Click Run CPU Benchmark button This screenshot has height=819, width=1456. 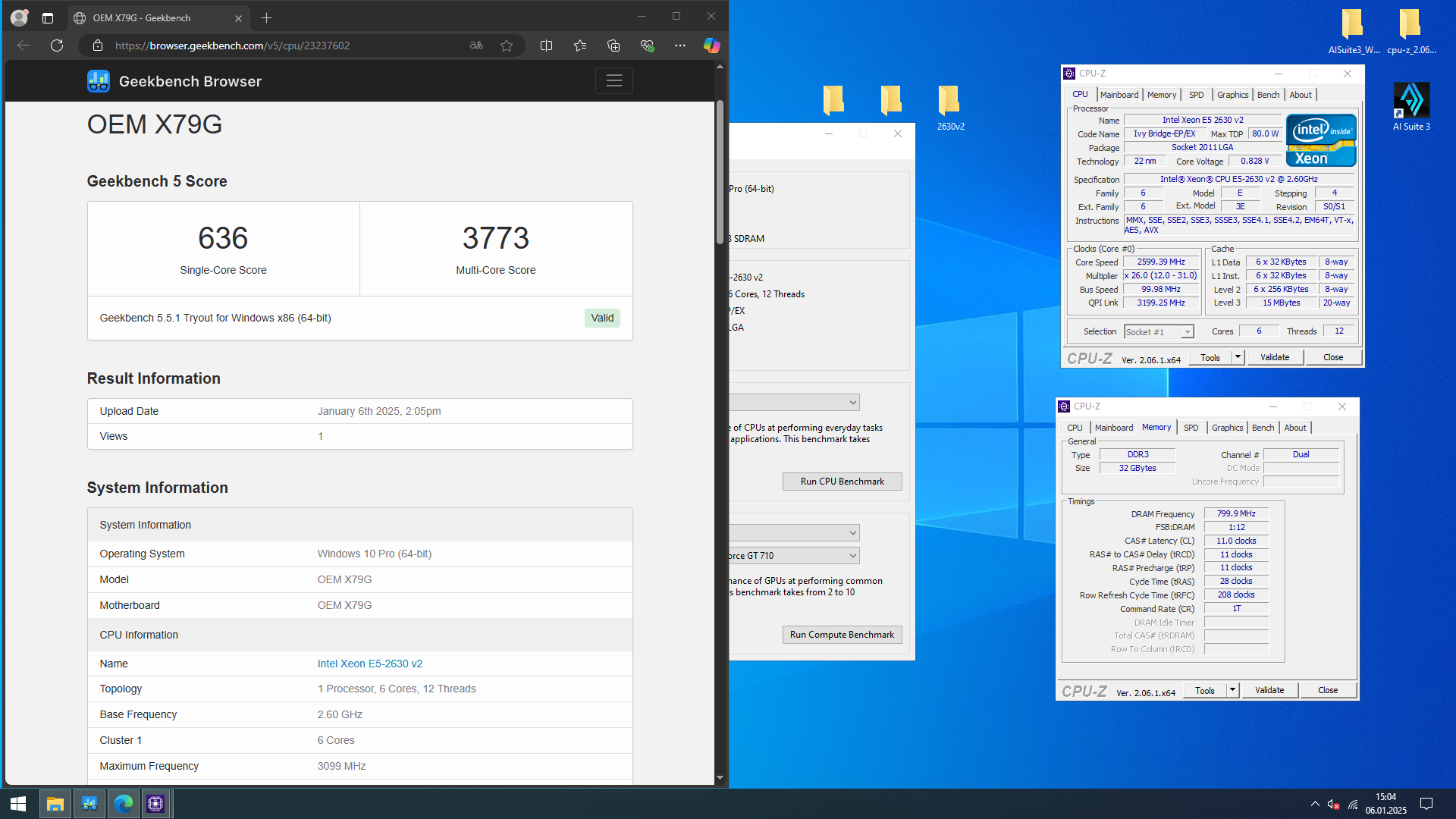(x=842, y=482)
